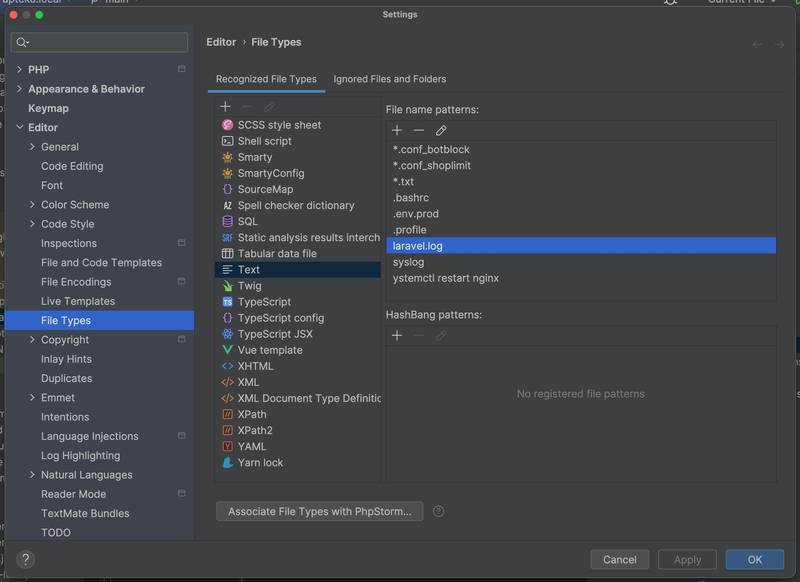The image size is (800, 582).
Task: Open the Keymap settings page
Action: pyautogui.click(x=48, y=108)
